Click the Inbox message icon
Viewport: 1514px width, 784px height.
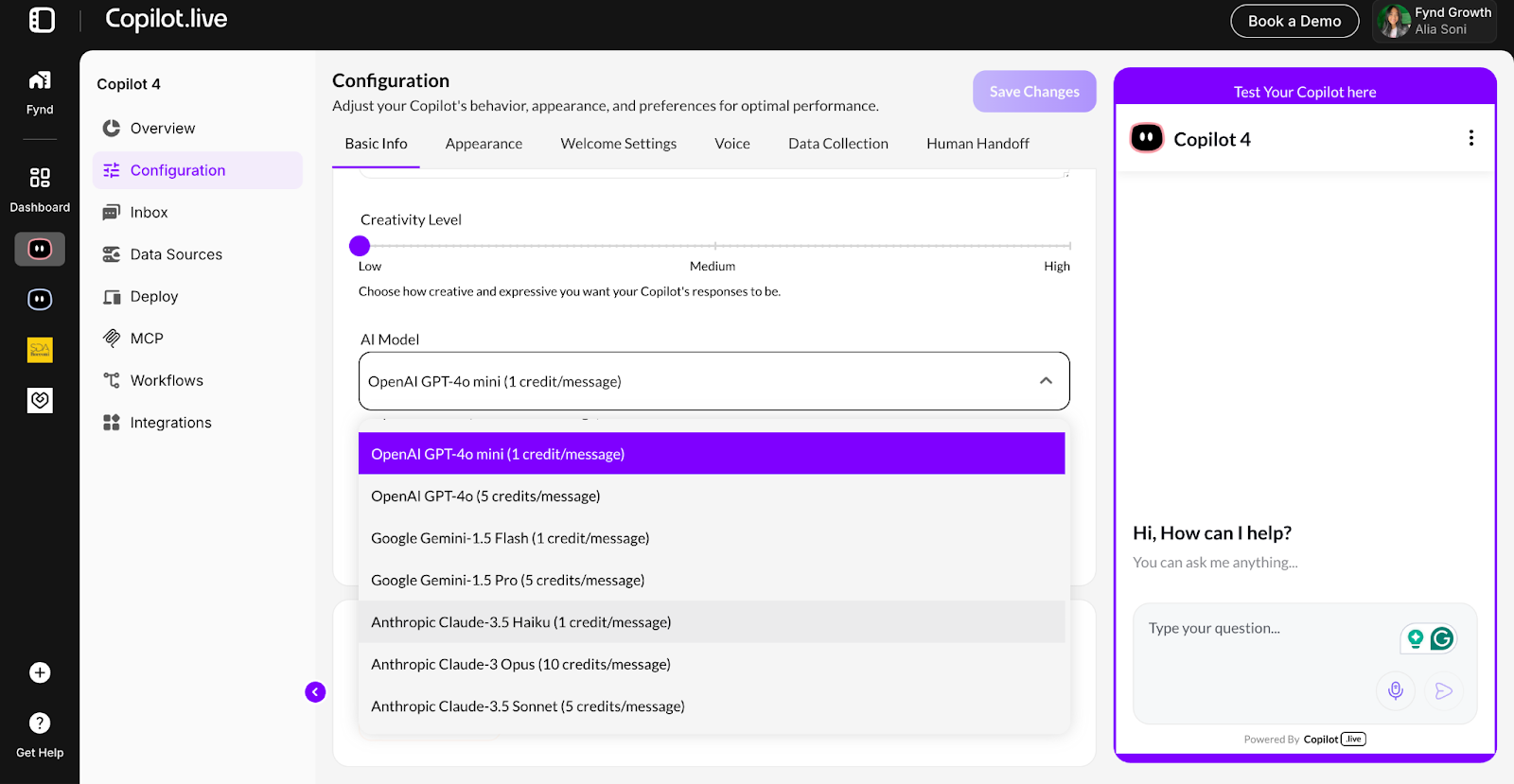click(112, 212)
